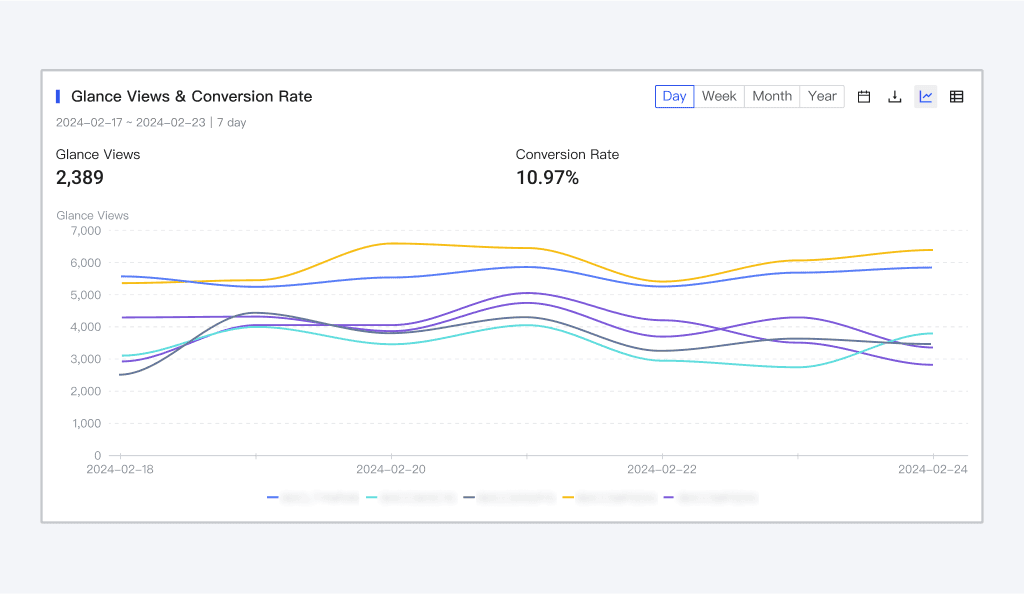Toggle the yellow series legend item
Image resolution: width=1024 pixels, height=594 pixels.
[609, 497]
